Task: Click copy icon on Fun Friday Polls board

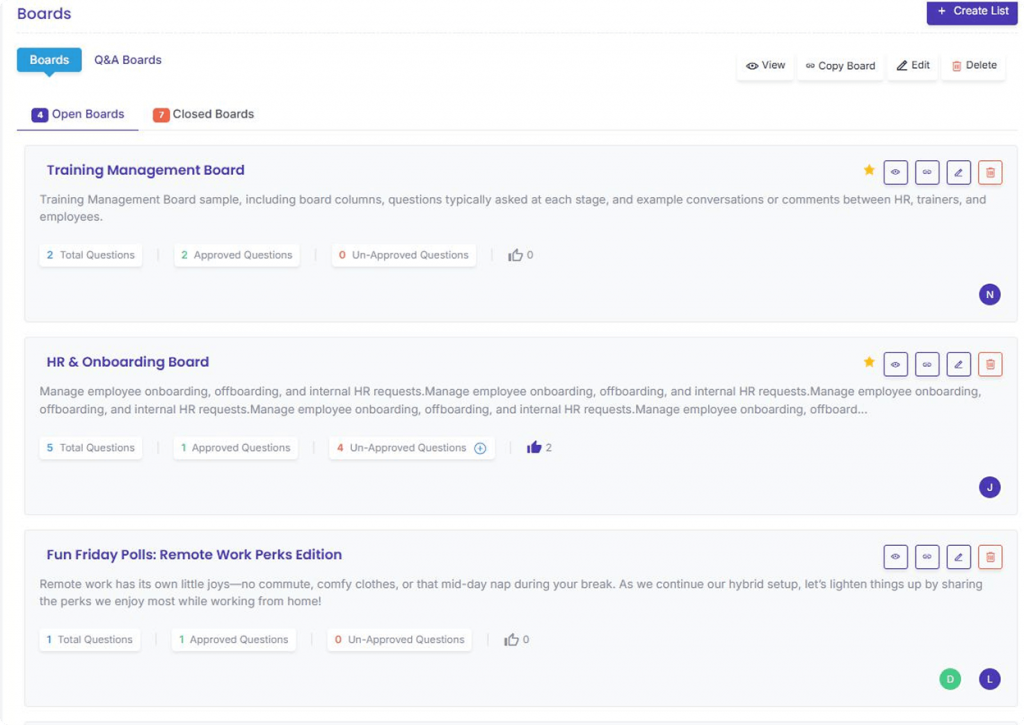Action: tap(927, 557)
